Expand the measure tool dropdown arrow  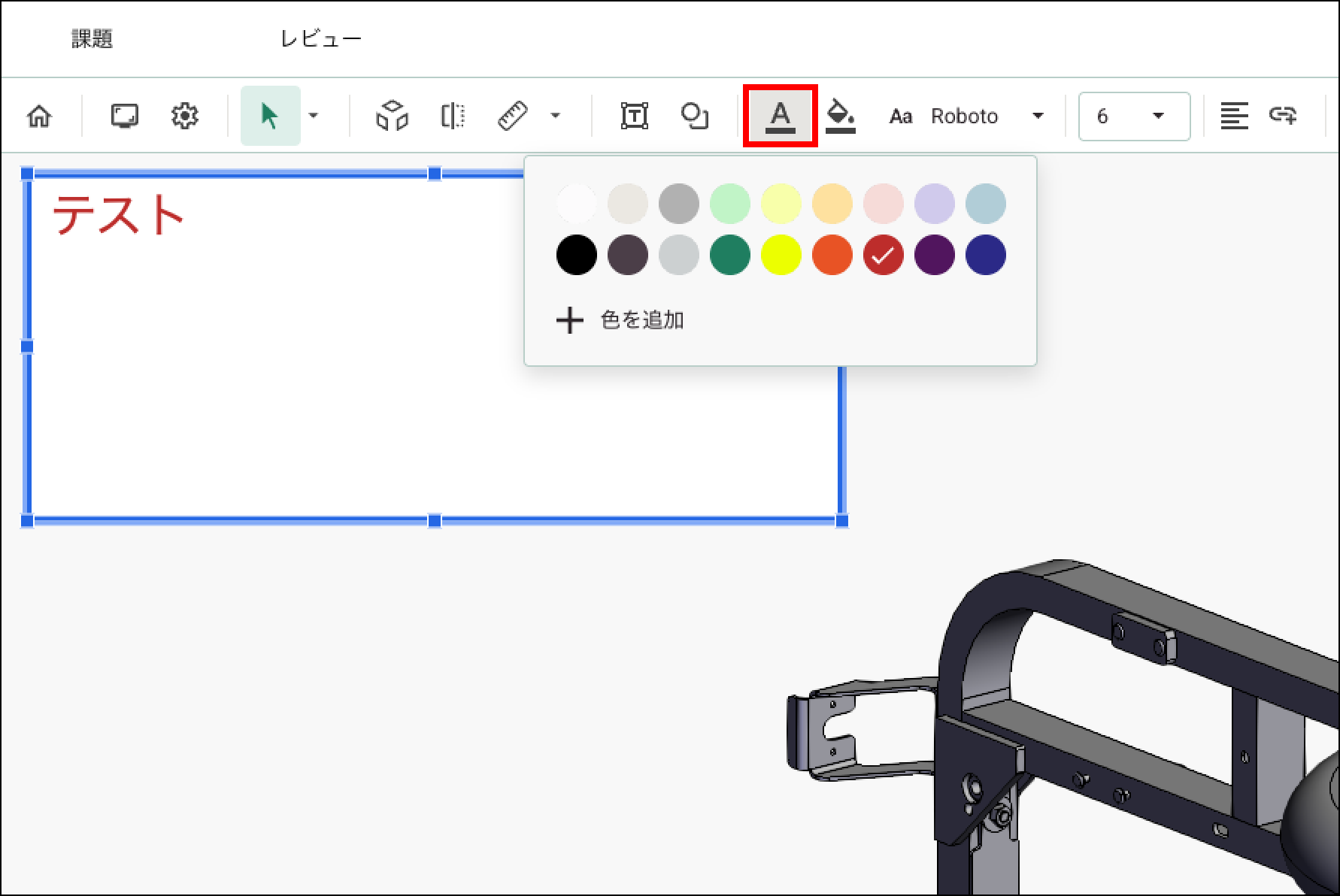coord(556,116)
